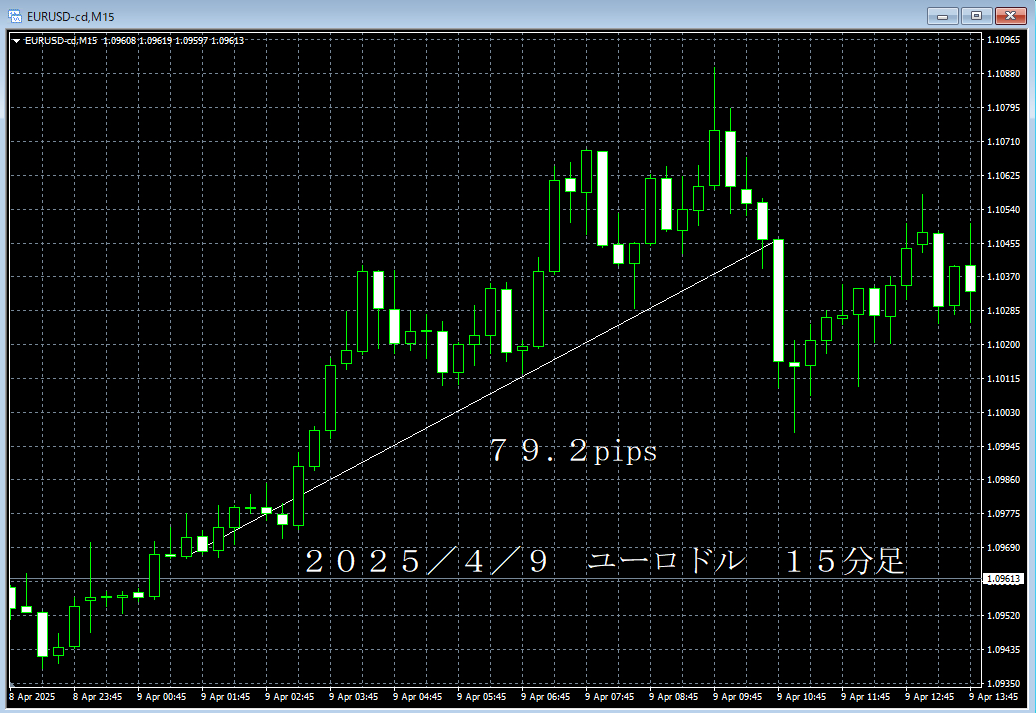The width and height of the screenshot is (1036, 713).
Task: Close the EURUSD-cd,M15 chart window
Action: (x=1010, y=16)
